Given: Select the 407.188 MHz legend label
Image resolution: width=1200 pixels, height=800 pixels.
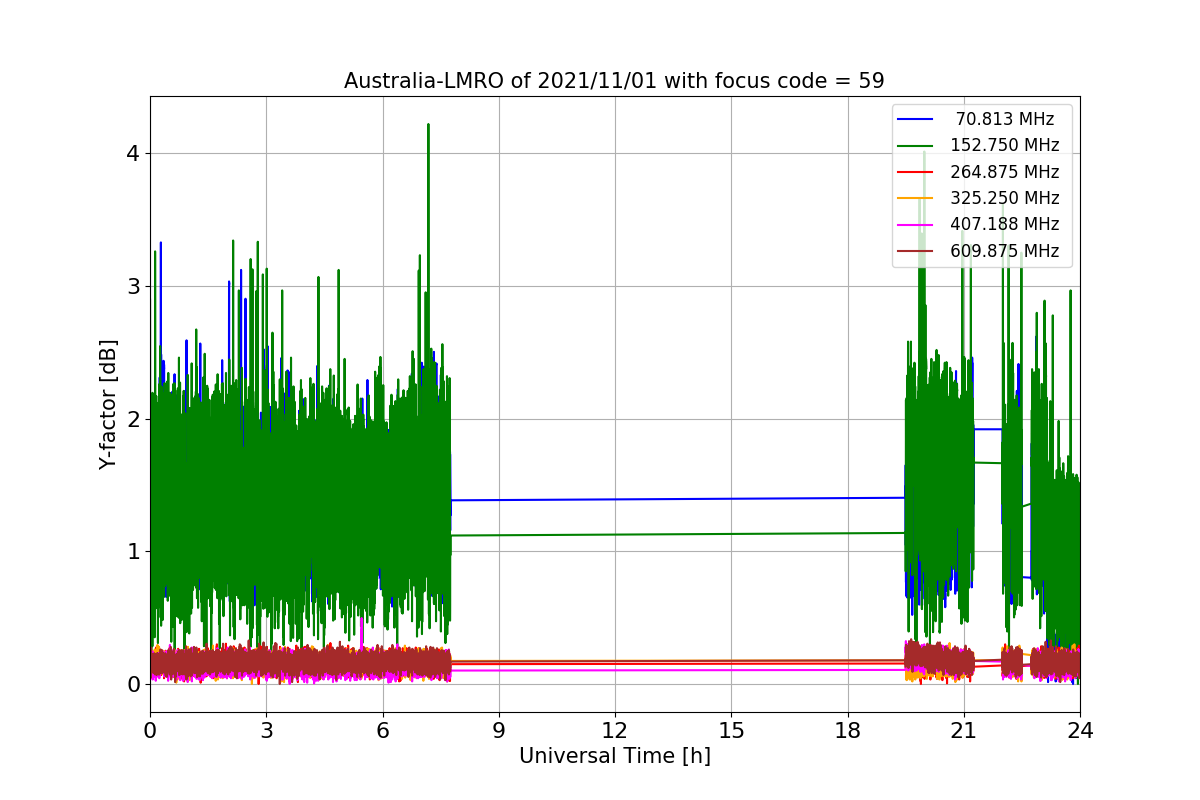Looking at the screenshot, I should [x=1005, y=224].
